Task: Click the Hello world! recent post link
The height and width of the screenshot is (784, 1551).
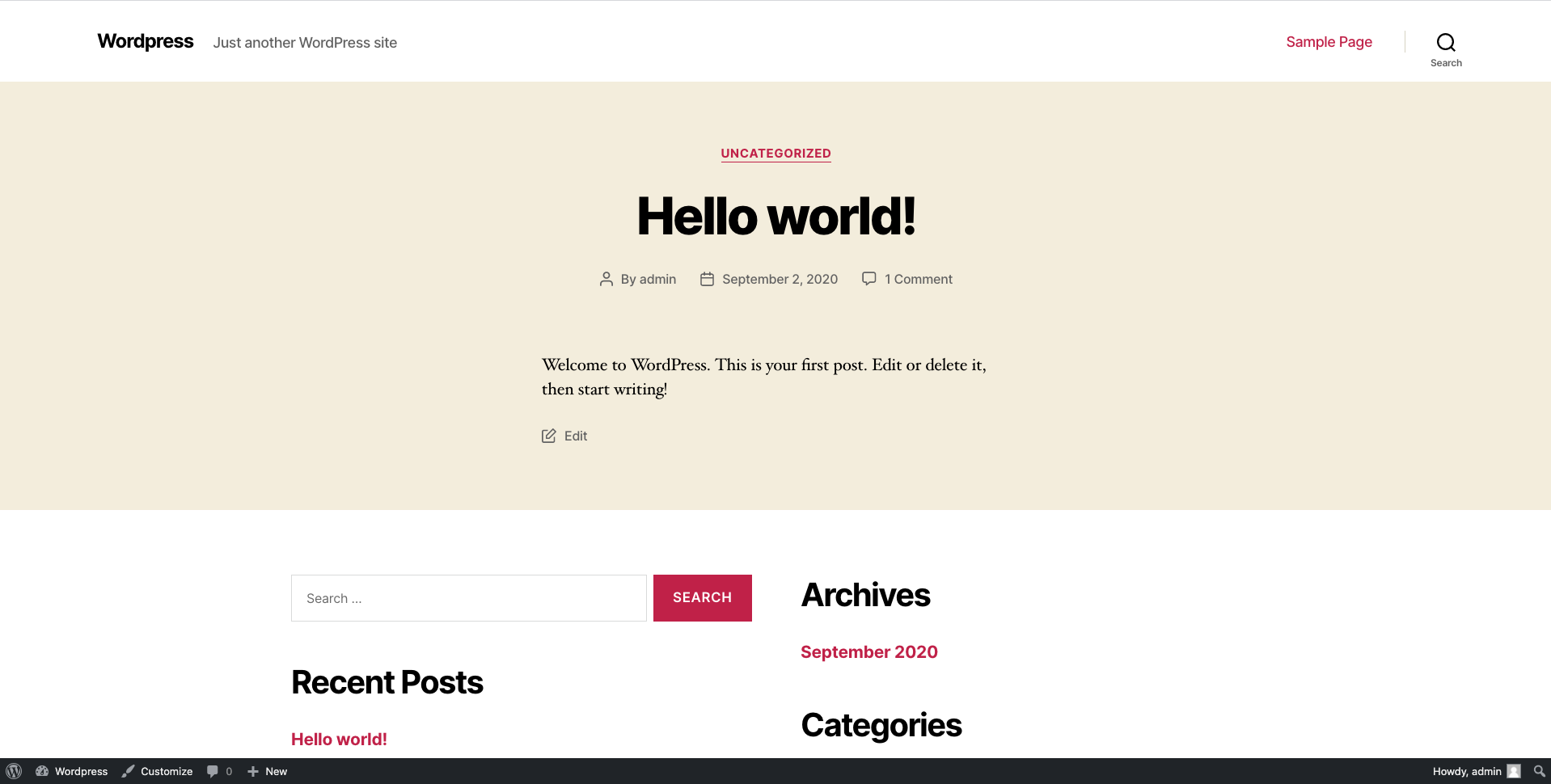Action: [x=339, y=739]
